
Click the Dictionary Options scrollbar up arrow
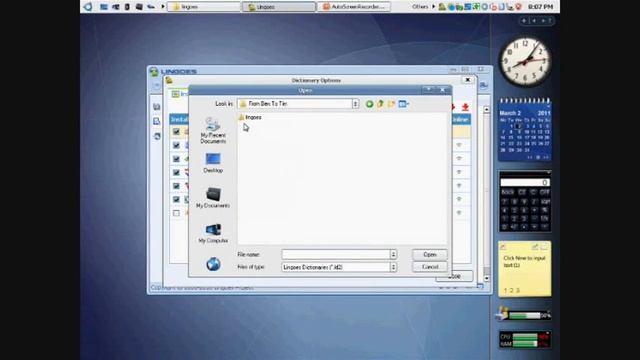[x=486, y=110]
